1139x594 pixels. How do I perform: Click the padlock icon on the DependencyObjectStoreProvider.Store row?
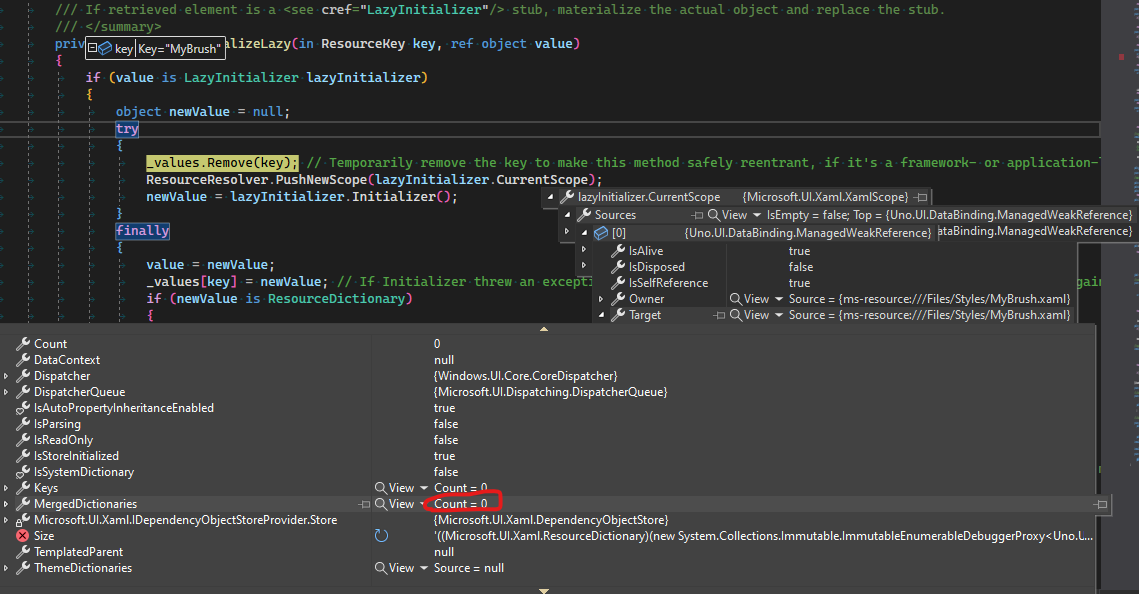[21, 519]
